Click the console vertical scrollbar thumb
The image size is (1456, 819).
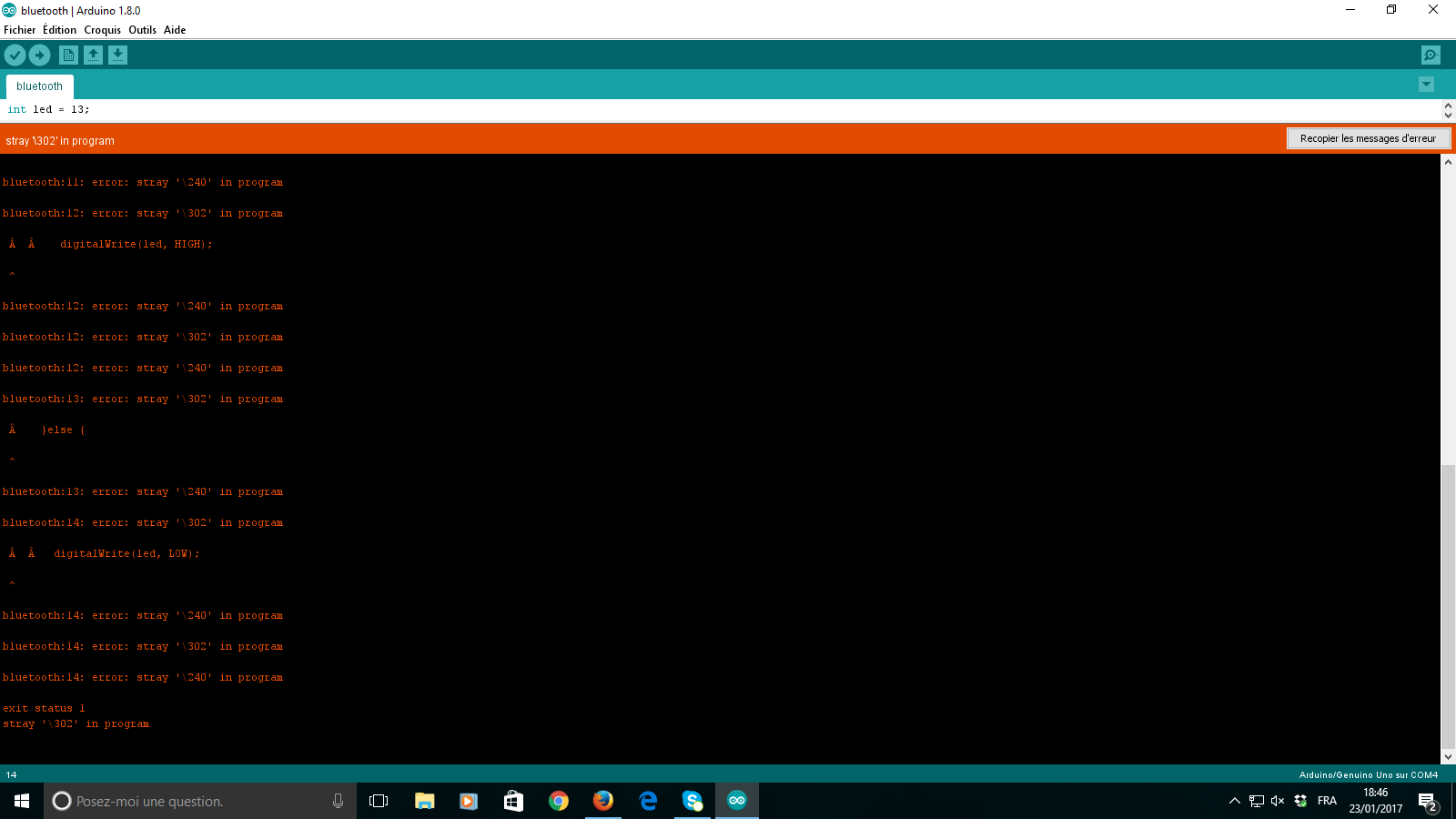click(x=1448, y=604)
